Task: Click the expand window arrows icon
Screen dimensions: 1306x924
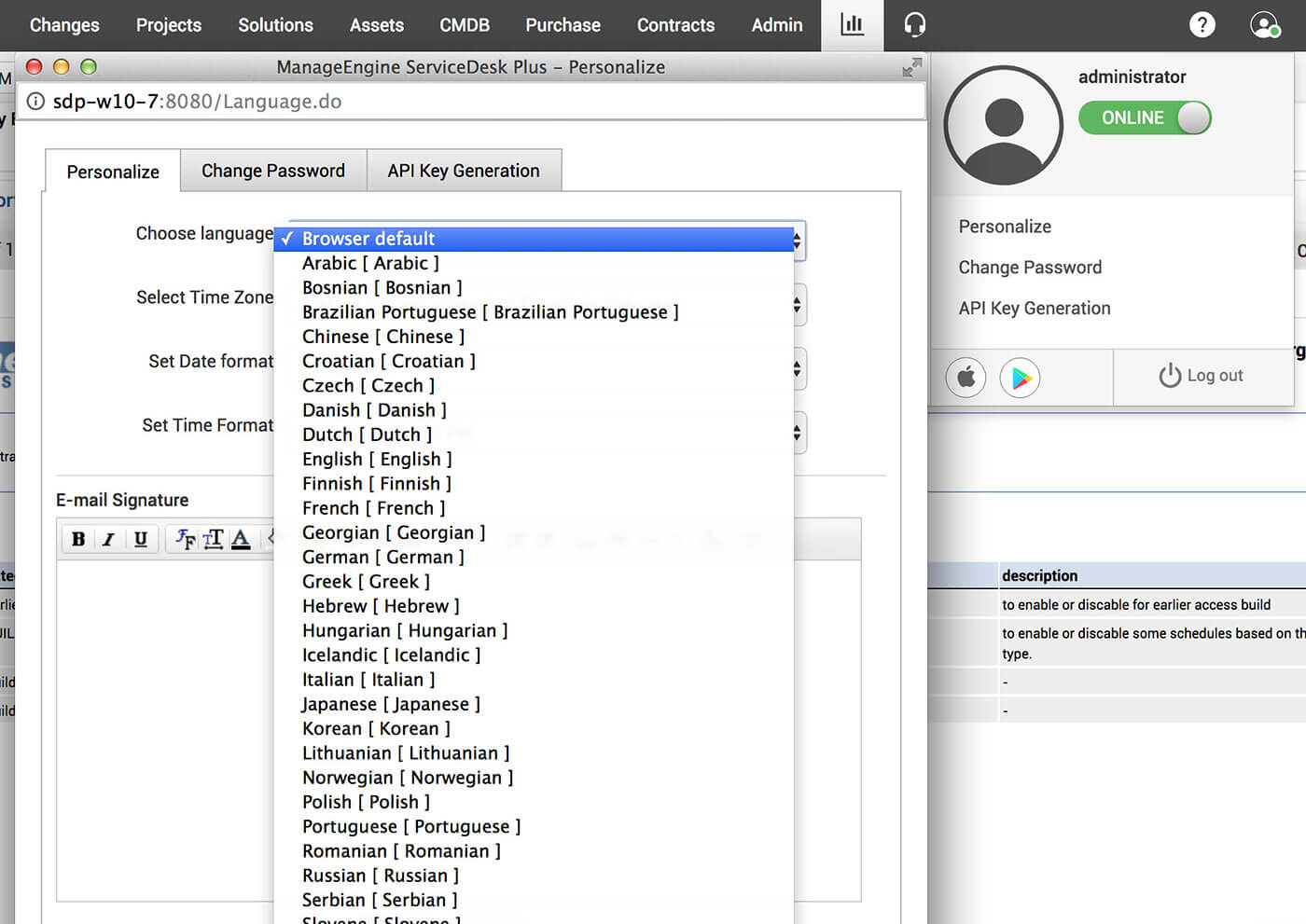Action: coord(911,67)
